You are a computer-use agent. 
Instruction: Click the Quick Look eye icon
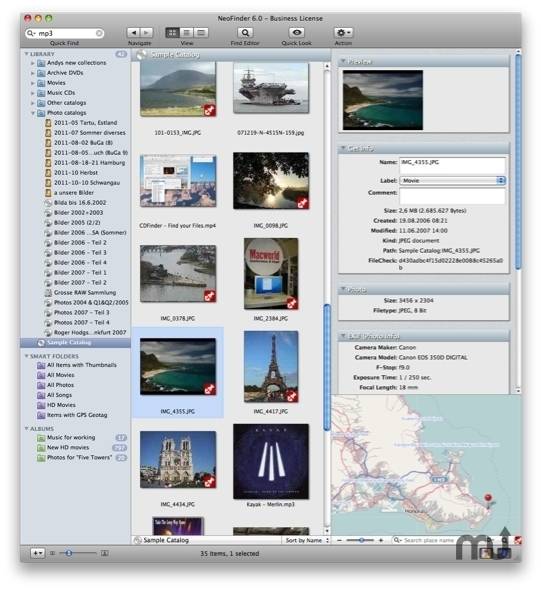point(296,33)
